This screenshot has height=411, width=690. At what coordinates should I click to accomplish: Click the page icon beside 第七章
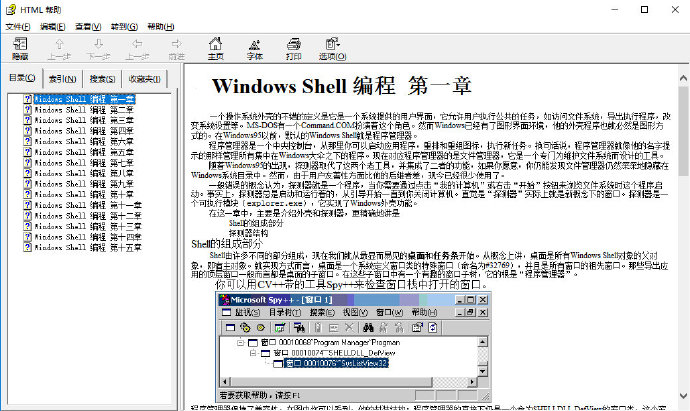coord(28,162)
